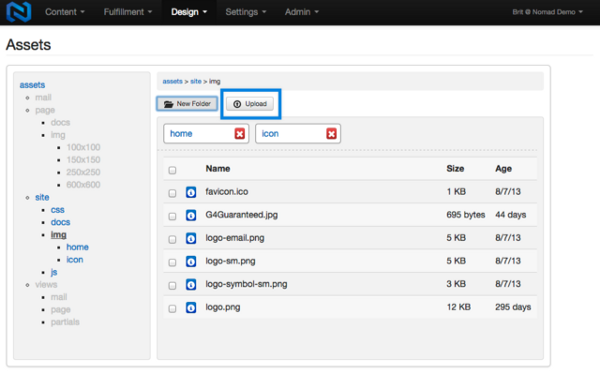Open the icon folder tile
The width and height of the screenshot is (600, 373).
(x=298, y=134)
